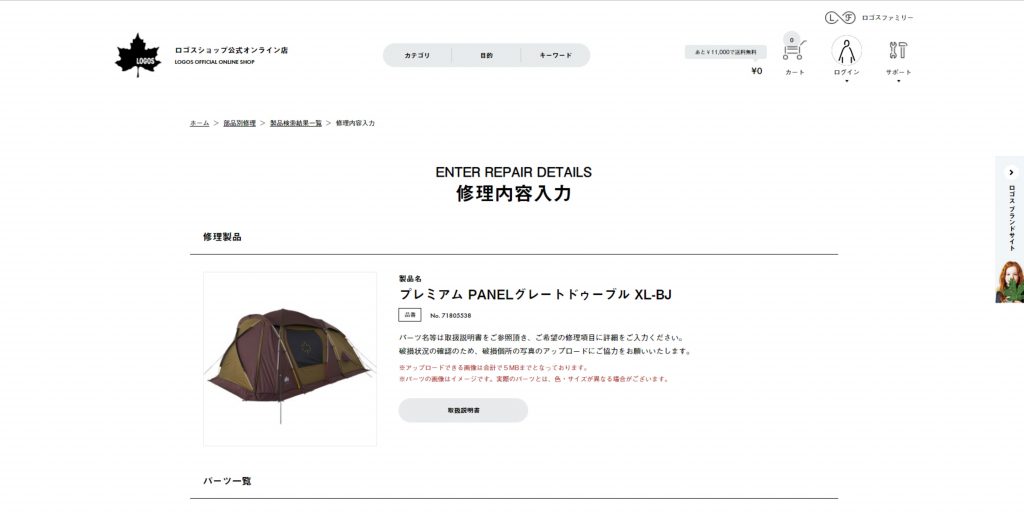Open 製品検索結果一覧 breadcrumb link
Viewport: 1024px width, 512px height.
point(296,123)
